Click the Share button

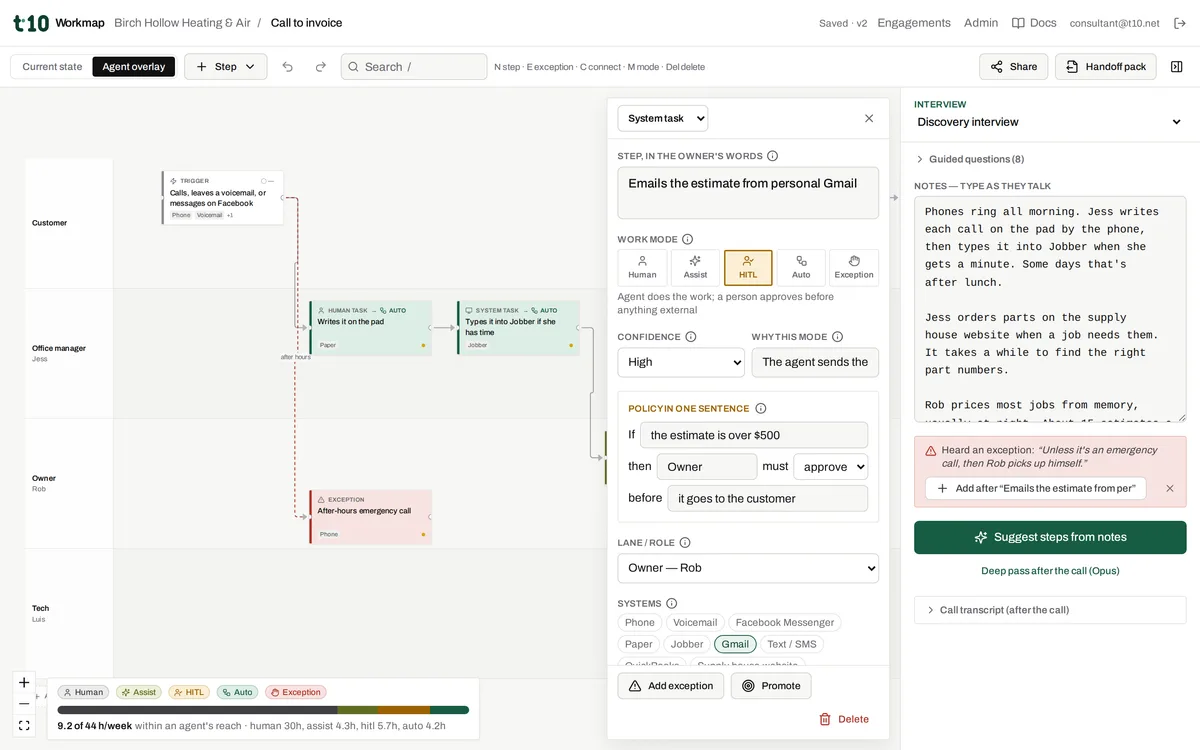pos(1014,67)
